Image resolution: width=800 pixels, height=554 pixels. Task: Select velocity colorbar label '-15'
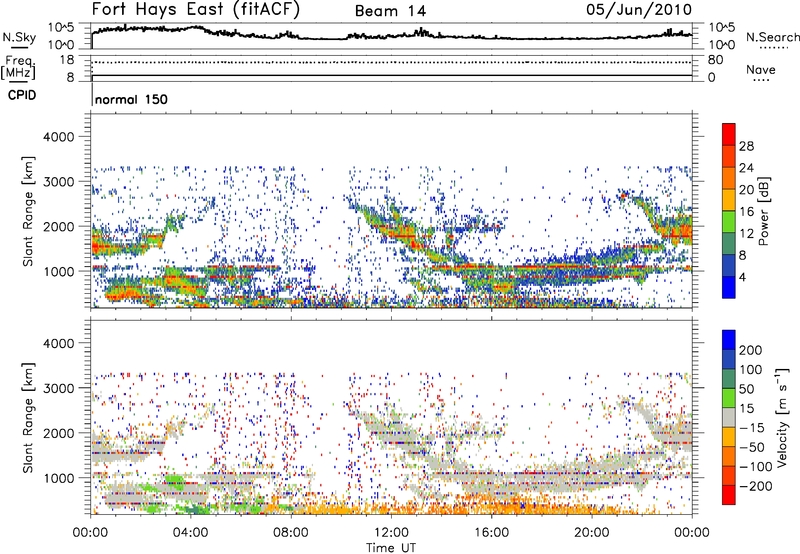[x=752, y=428]
